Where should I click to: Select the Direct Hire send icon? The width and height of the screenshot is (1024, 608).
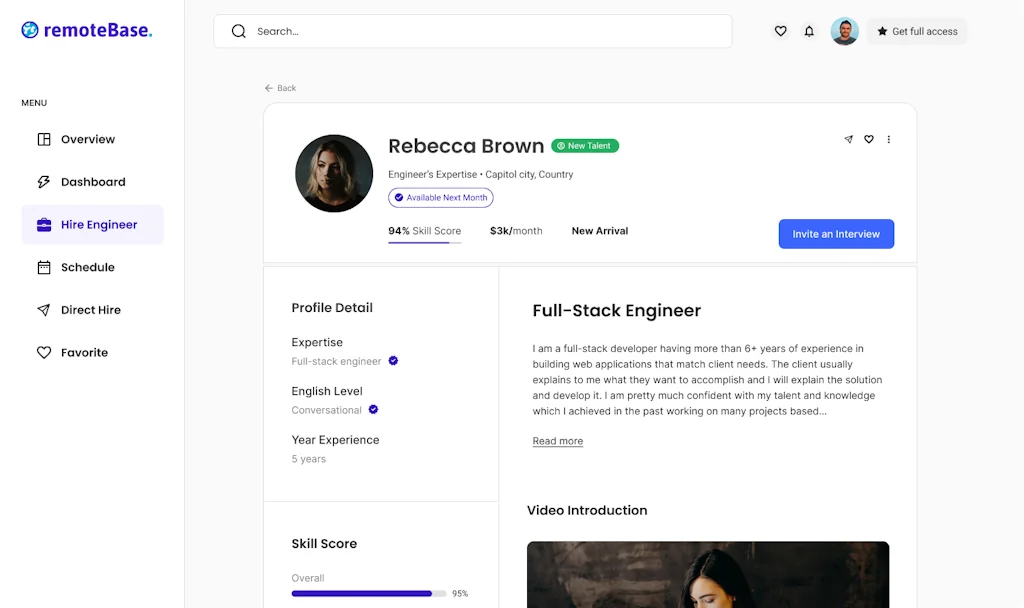click(x=43, y=310)
